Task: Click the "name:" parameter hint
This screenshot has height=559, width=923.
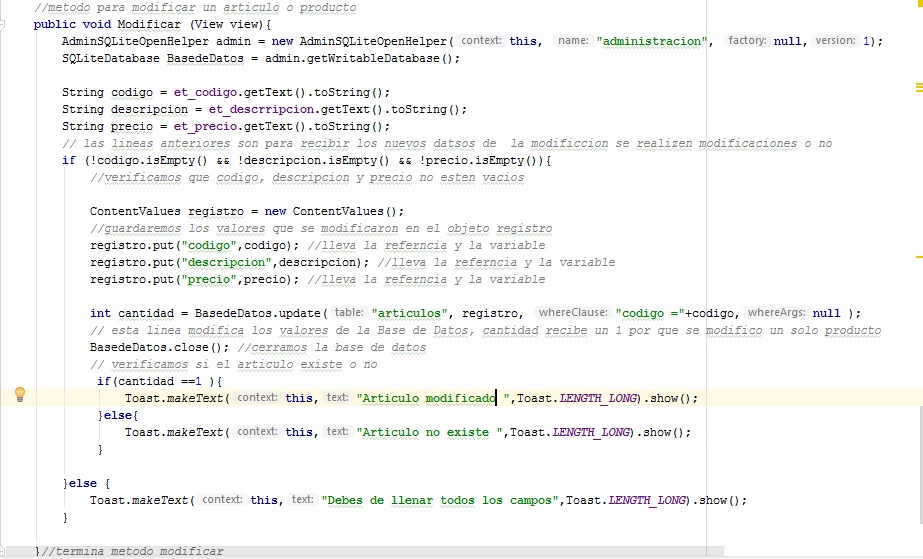Action: pyautogui.click(x=572, y=41)
